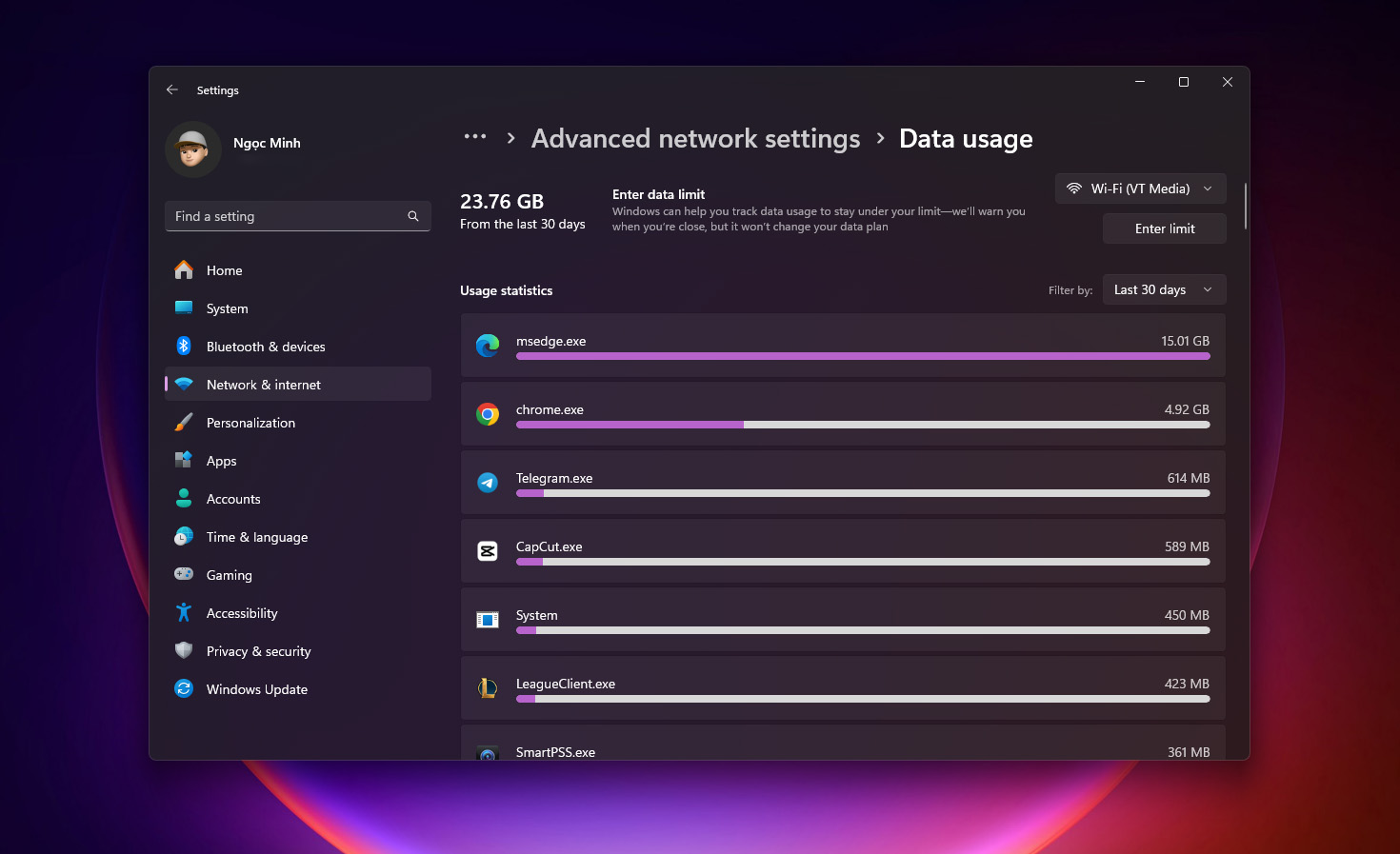Open Accessibility settings
Viewport: 1400px width, 854px height.
point(298,613)
